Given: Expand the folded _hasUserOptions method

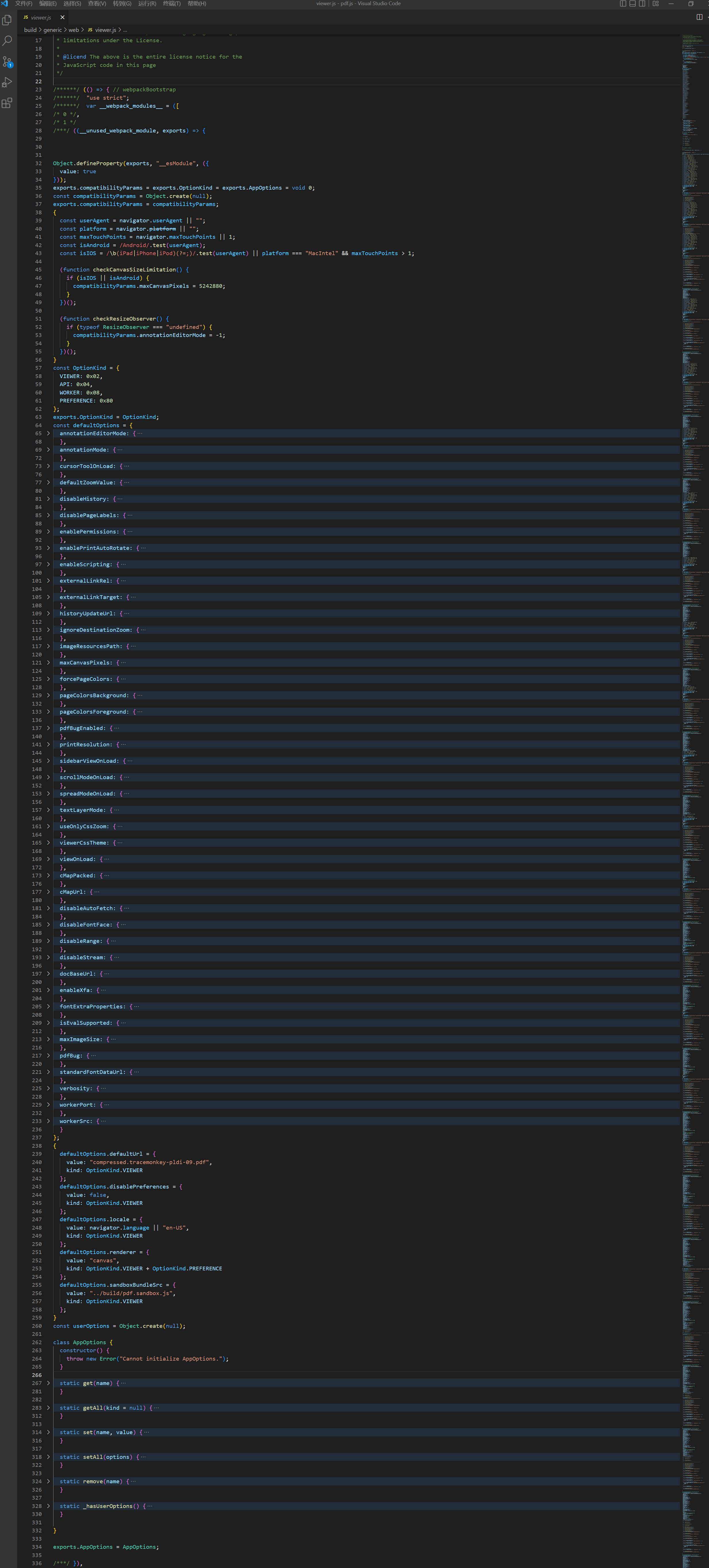Looking at the screenshot, I should tap(48, 1506).
